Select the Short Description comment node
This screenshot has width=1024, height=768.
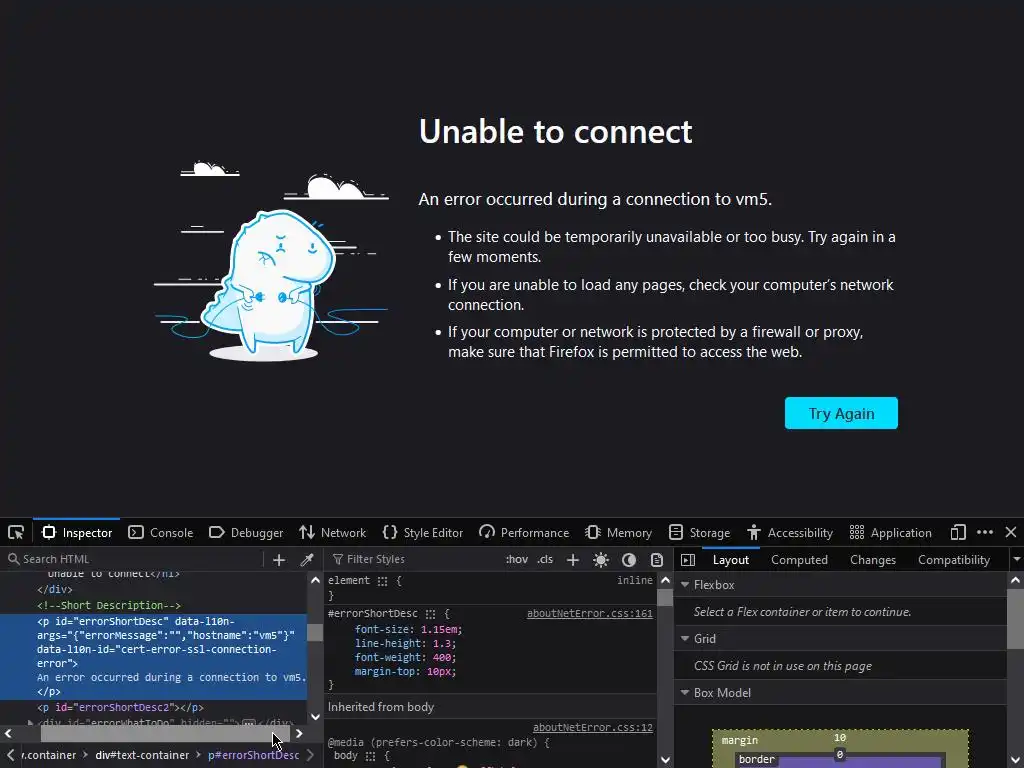tap(109, 605)
